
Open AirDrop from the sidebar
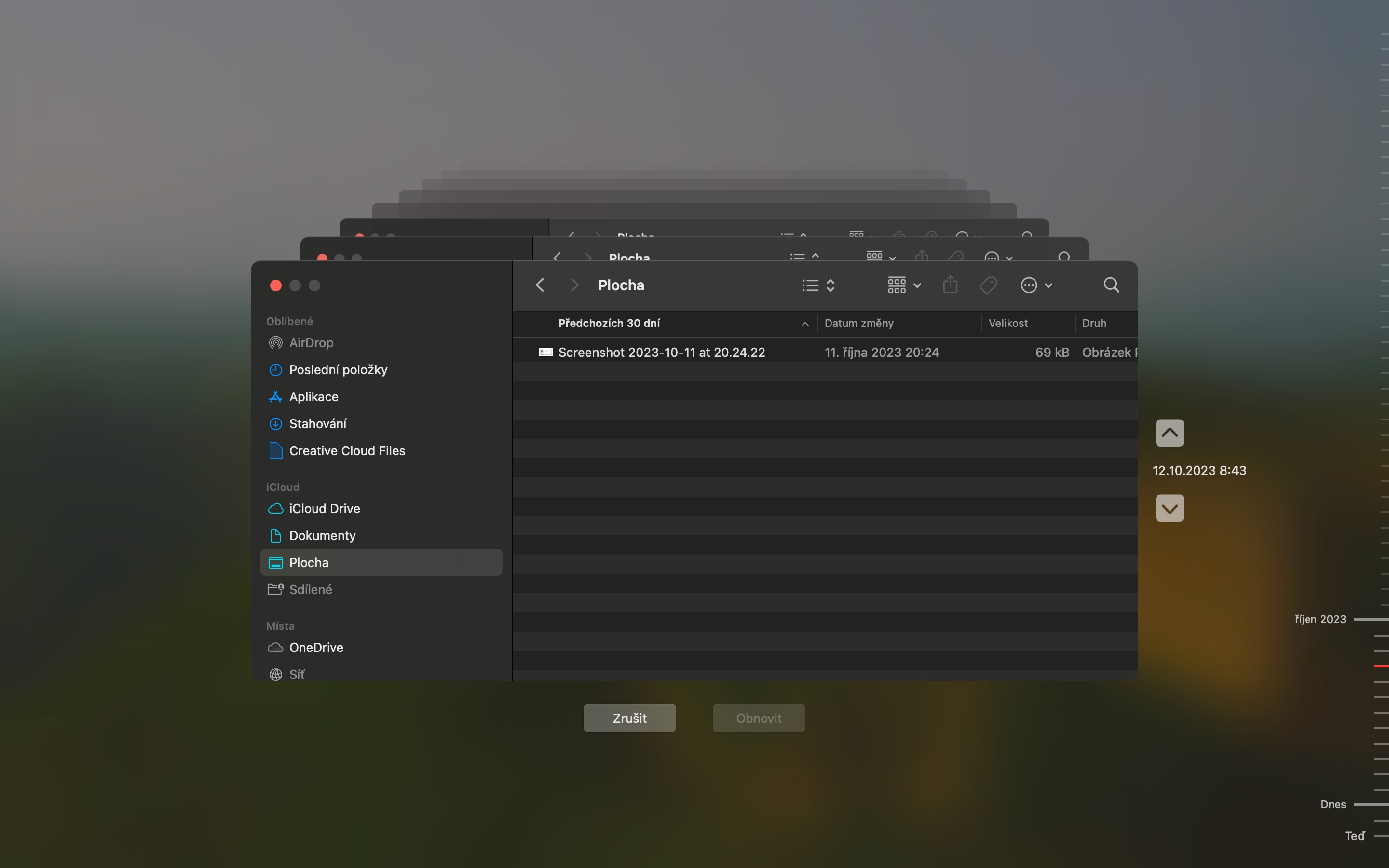[311, 342]
